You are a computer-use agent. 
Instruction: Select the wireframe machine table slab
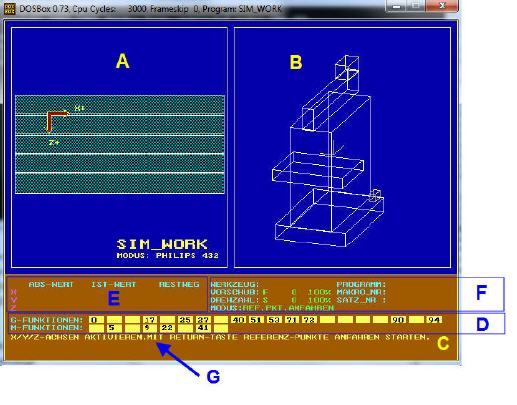pos(318,170)
